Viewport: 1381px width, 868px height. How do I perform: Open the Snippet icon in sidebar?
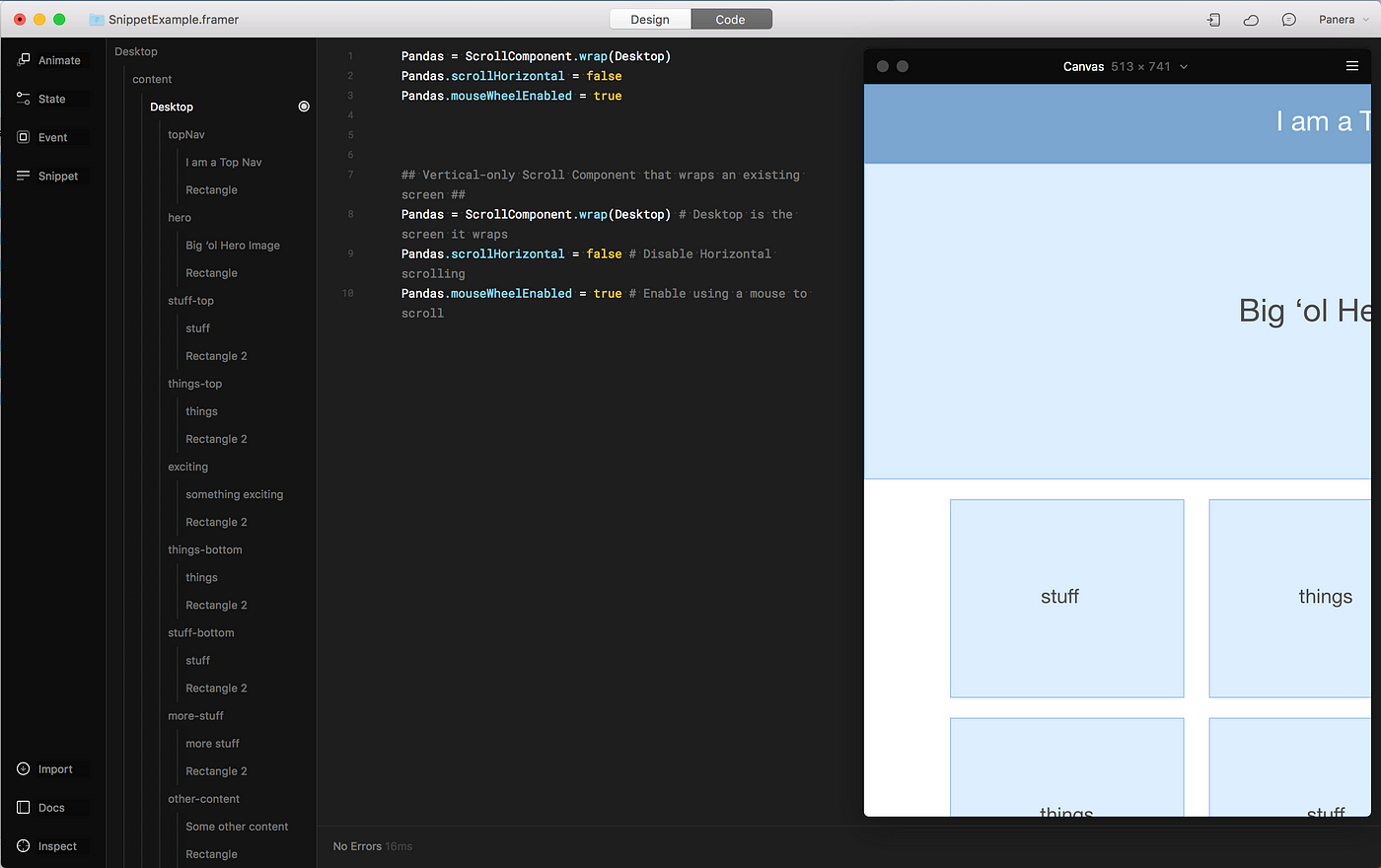(x=24, y=176)
